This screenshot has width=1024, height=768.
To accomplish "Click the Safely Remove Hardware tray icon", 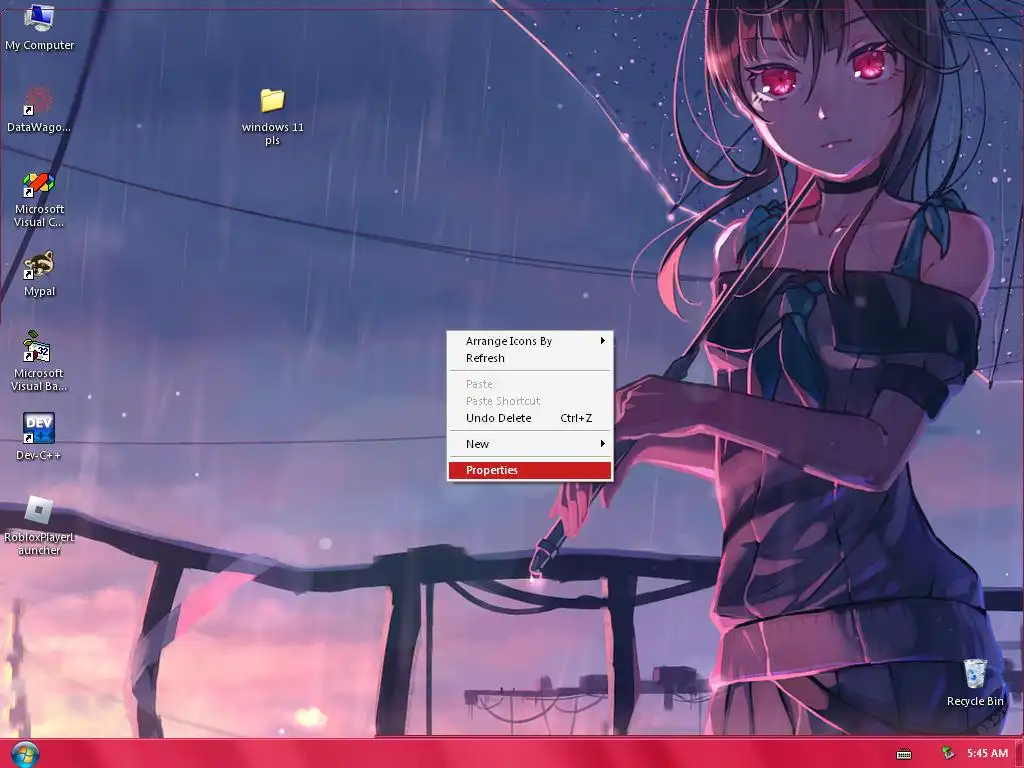I will 948,754.
